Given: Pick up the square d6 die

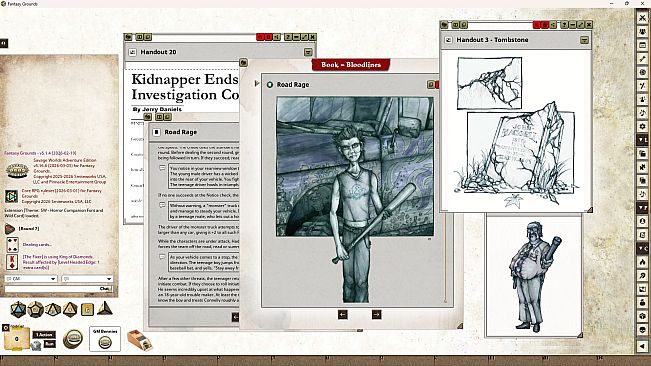Looking at the screenshot, I should tap(87, 310).
